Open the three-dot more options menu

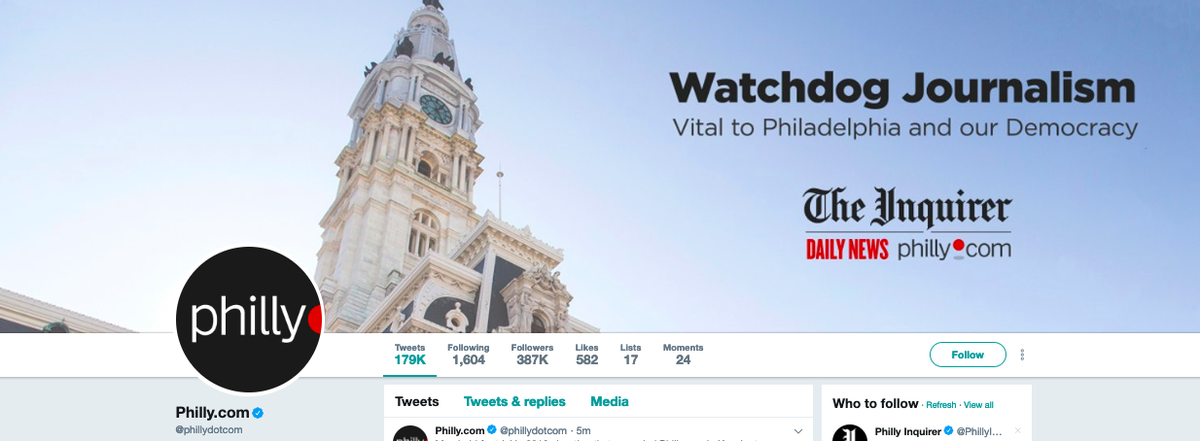(1022, 355)
